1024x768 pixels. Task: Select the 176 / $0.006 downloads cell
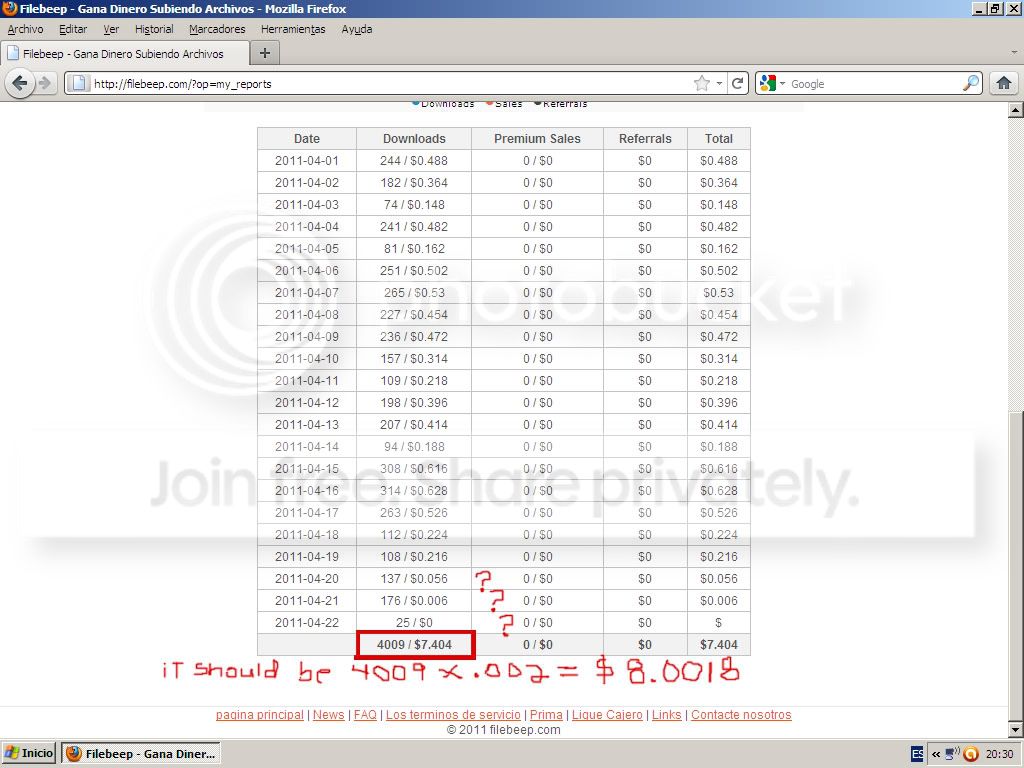coord(414,601)
